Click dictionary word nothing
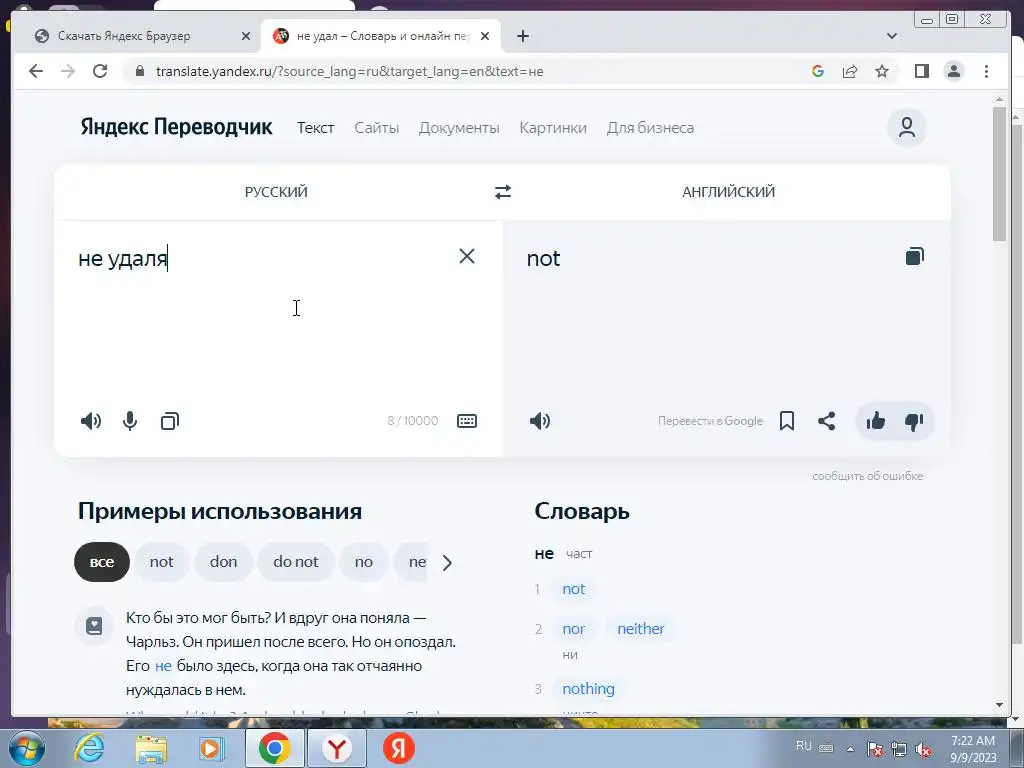The width and height of the screenshot is (1024, 768). coord(588,689)
